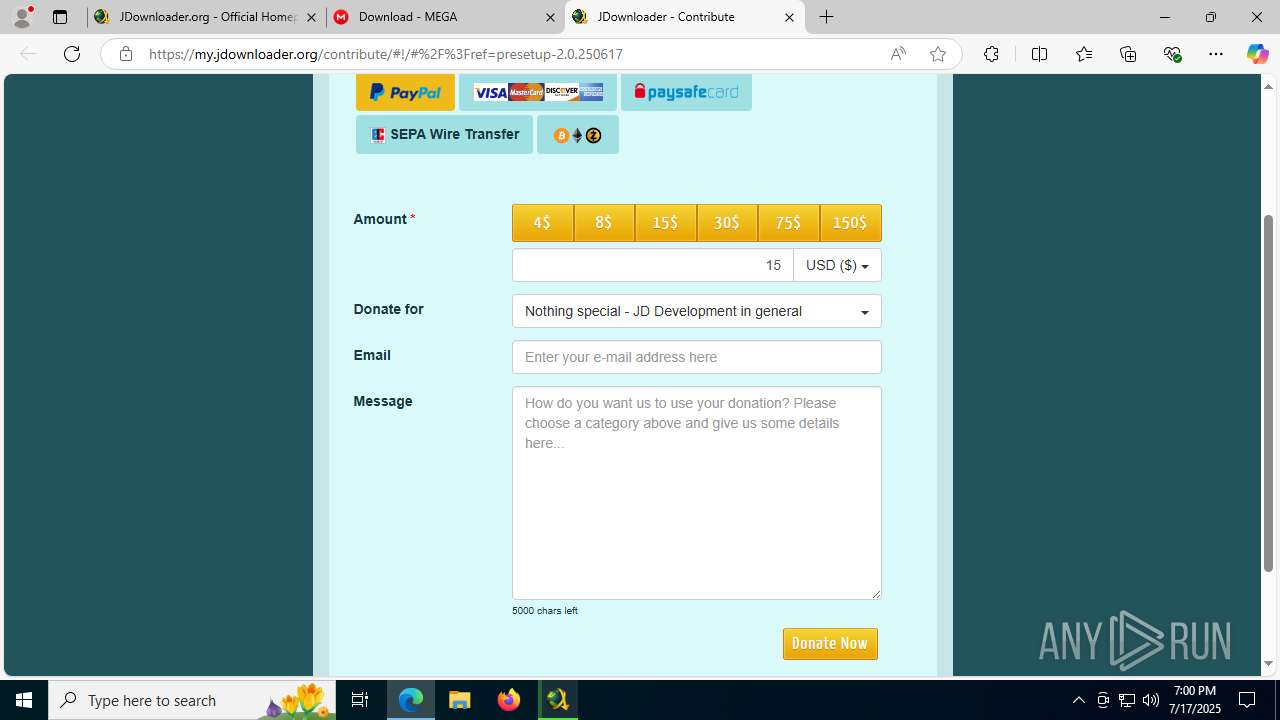This screenshot has width=1280, height=720.
Task: Close the Download - MEGA tab
Action: [x=550, y=17]
